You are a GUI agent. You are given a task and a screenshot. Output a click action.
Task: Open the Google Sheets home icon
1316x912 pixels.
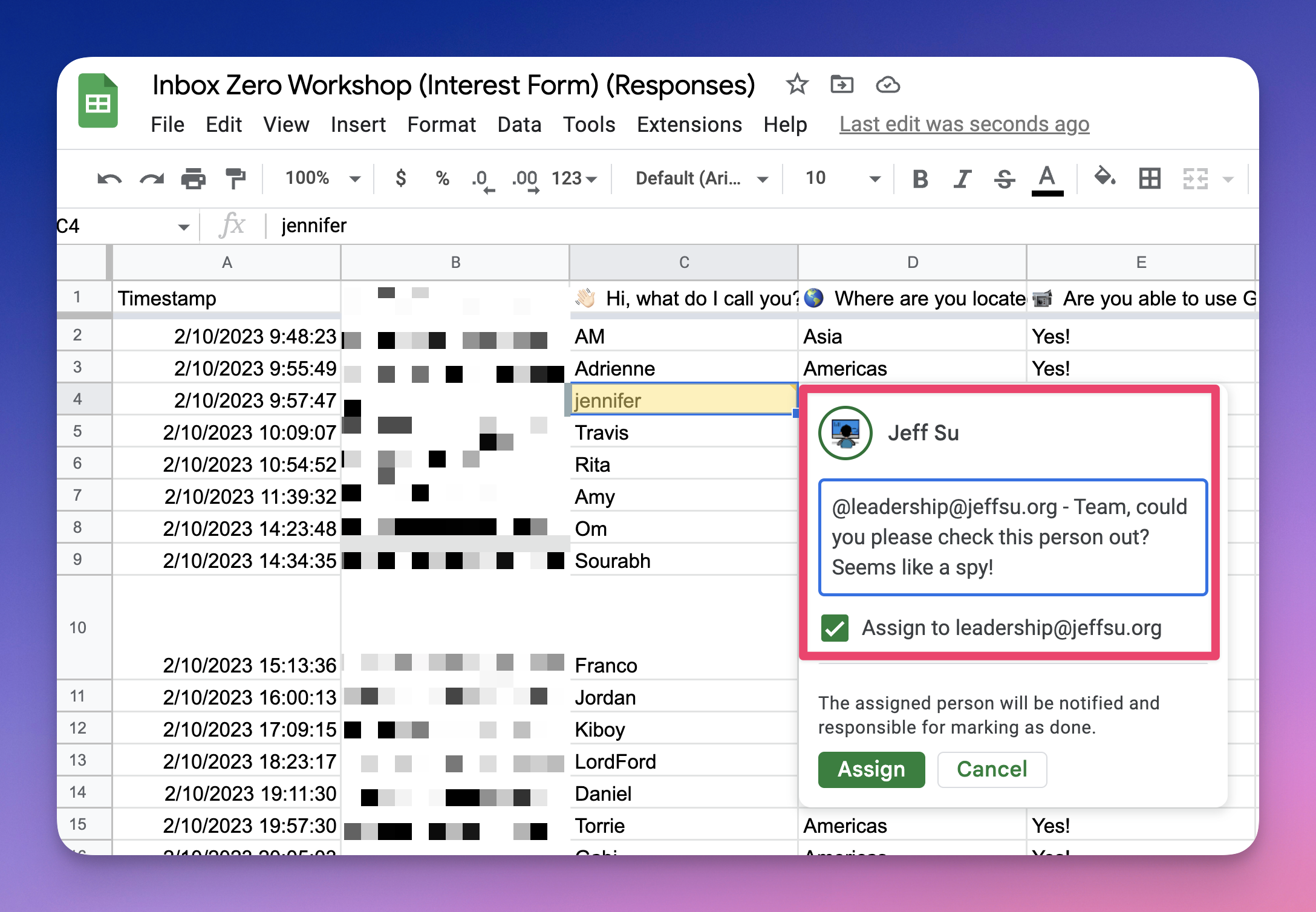click(98, 101)
